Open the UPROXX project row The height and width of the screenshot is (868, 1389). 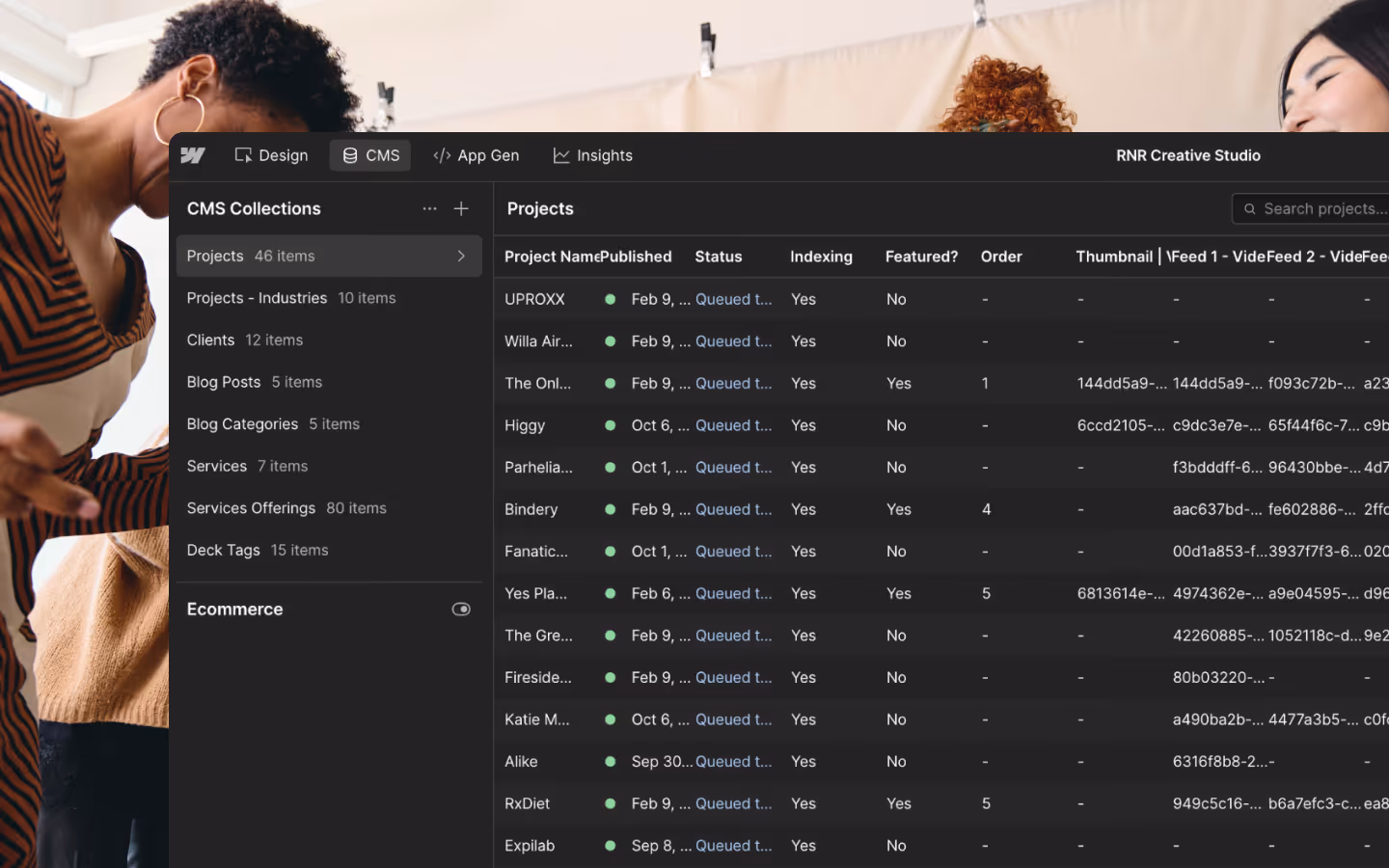(941, 299)
